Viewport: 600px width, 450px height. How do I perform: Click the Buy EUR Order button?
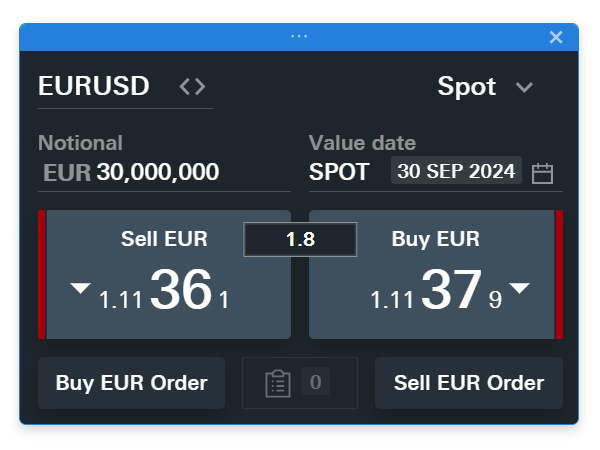pos(131,383)
